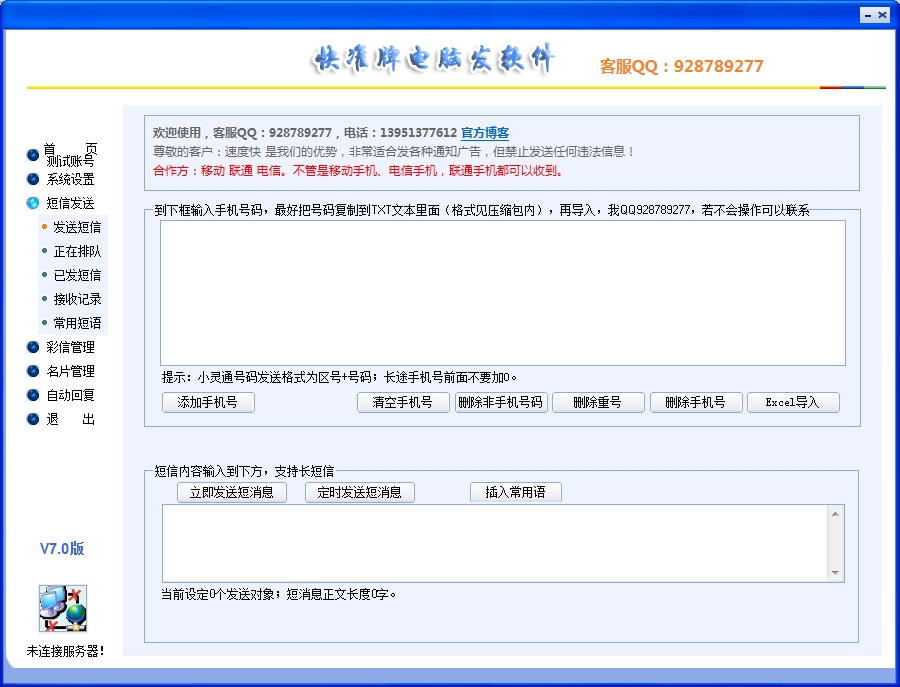
Task: Click the Excel导入 button
Action: (793, 403)
